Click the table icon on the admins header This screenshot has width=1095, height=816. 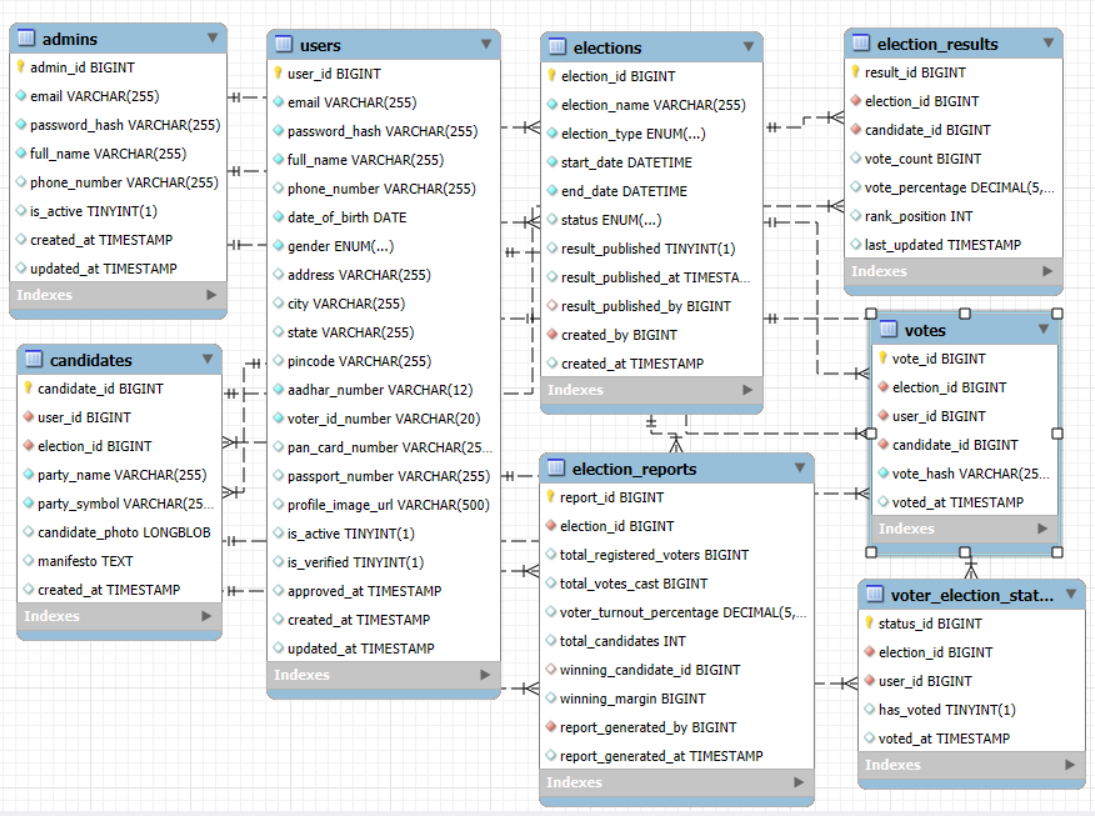point(24,38)
